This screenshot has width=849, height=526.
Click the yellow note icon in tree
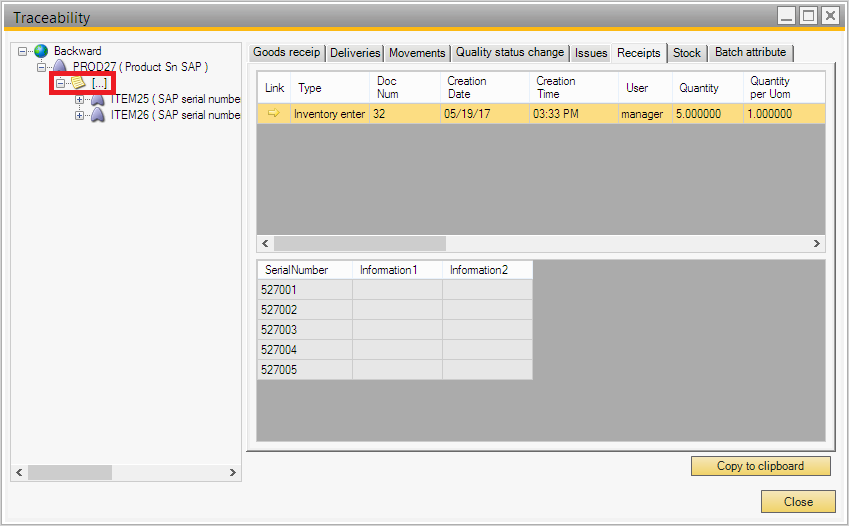78,83
